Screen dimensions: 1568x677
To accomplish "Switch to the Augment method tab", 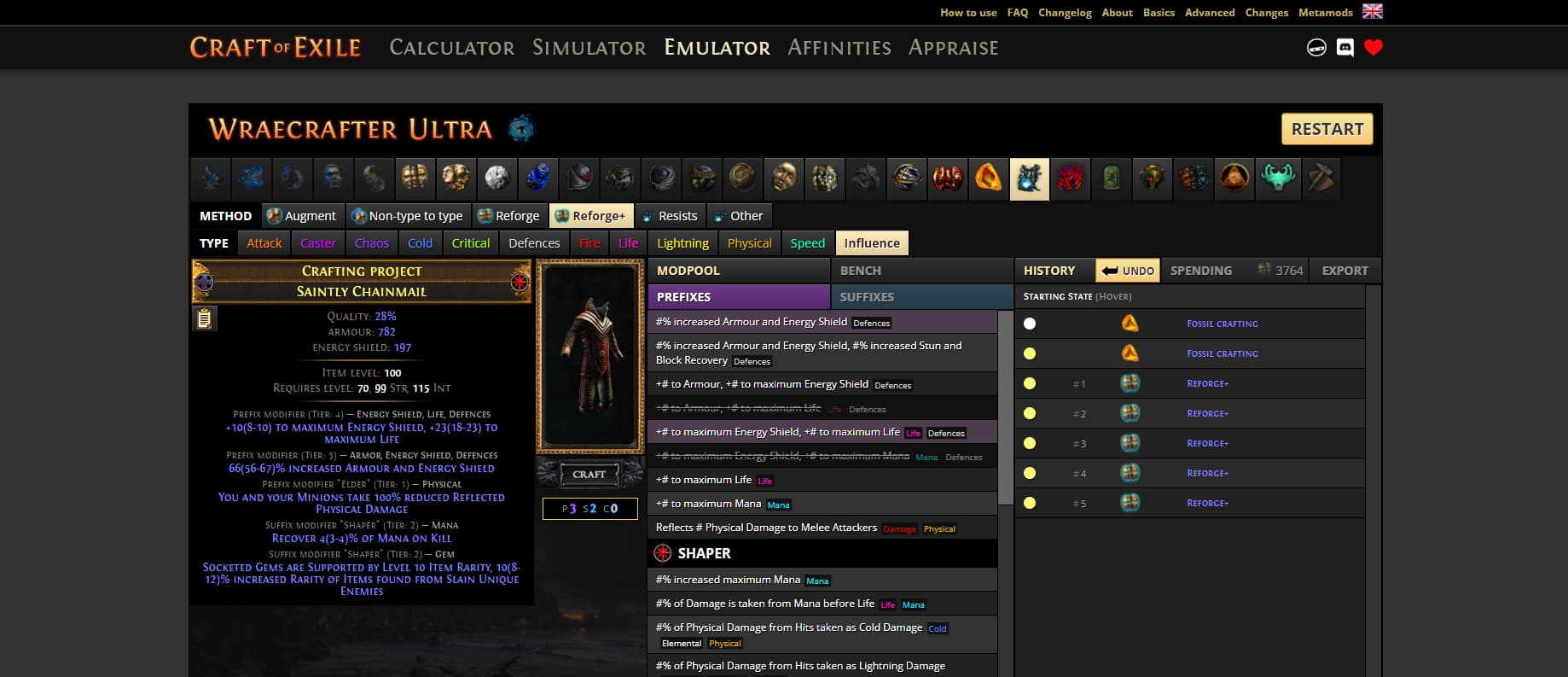I will click(x=302, y=216).
